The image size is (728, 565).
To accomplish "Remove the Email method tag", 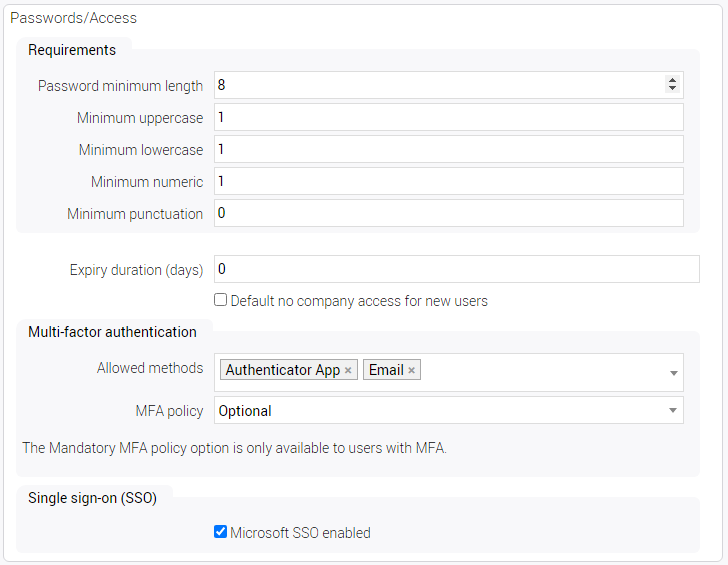I will point(411,371).
